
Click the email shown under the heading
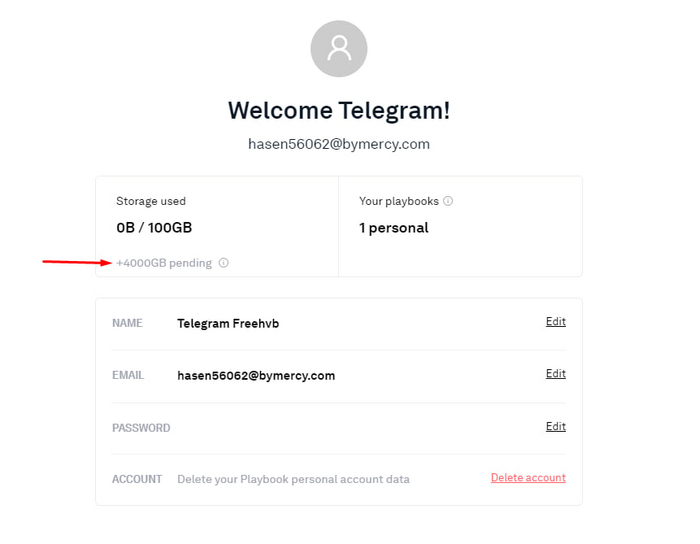[x=339, y=144]
